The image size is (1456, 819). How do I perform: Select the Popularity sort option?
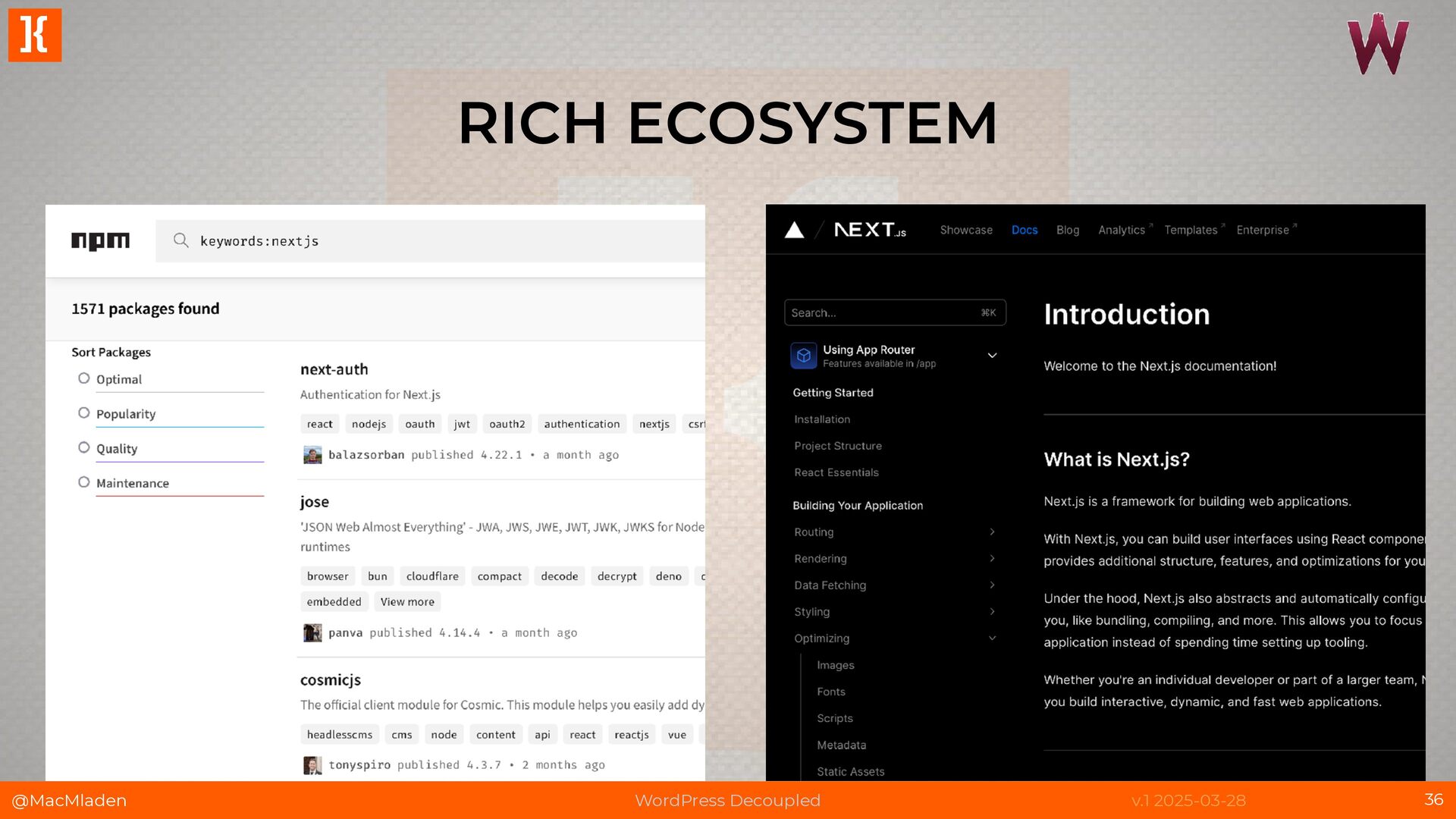[84, 413]
